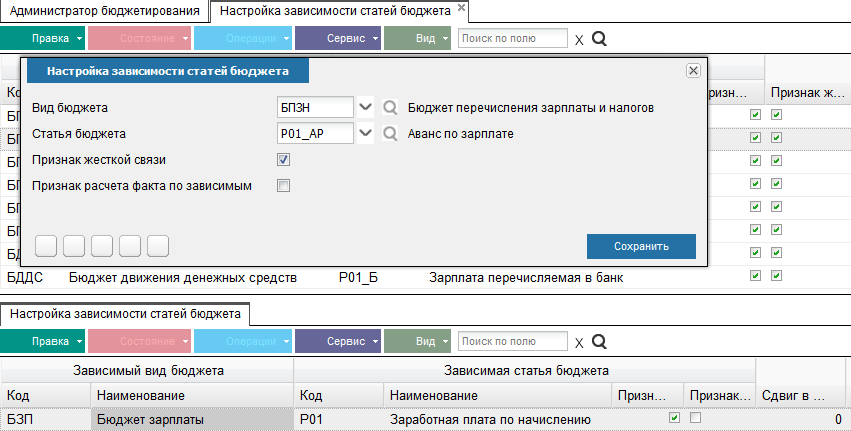Open the Правка menu in the upper toolbar
The height and width of the screenshot is (431, 851).
[x=43, y=39]
